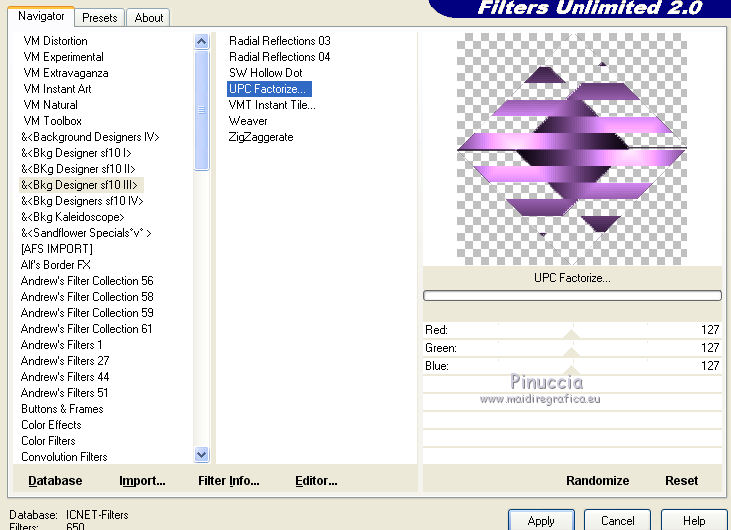
Task: Click the Database button
Action: [x=55, y=481]
